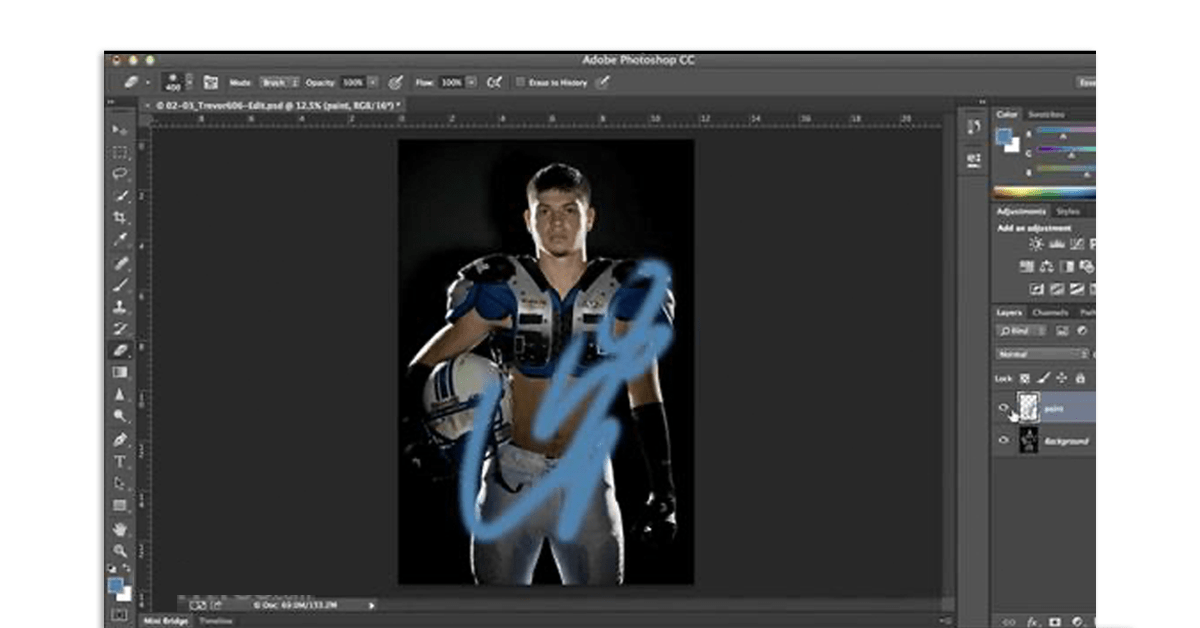This screenshot has width=1200, height=628.
Task: Toggle visibility of the paint layer
Action: 1004,408
